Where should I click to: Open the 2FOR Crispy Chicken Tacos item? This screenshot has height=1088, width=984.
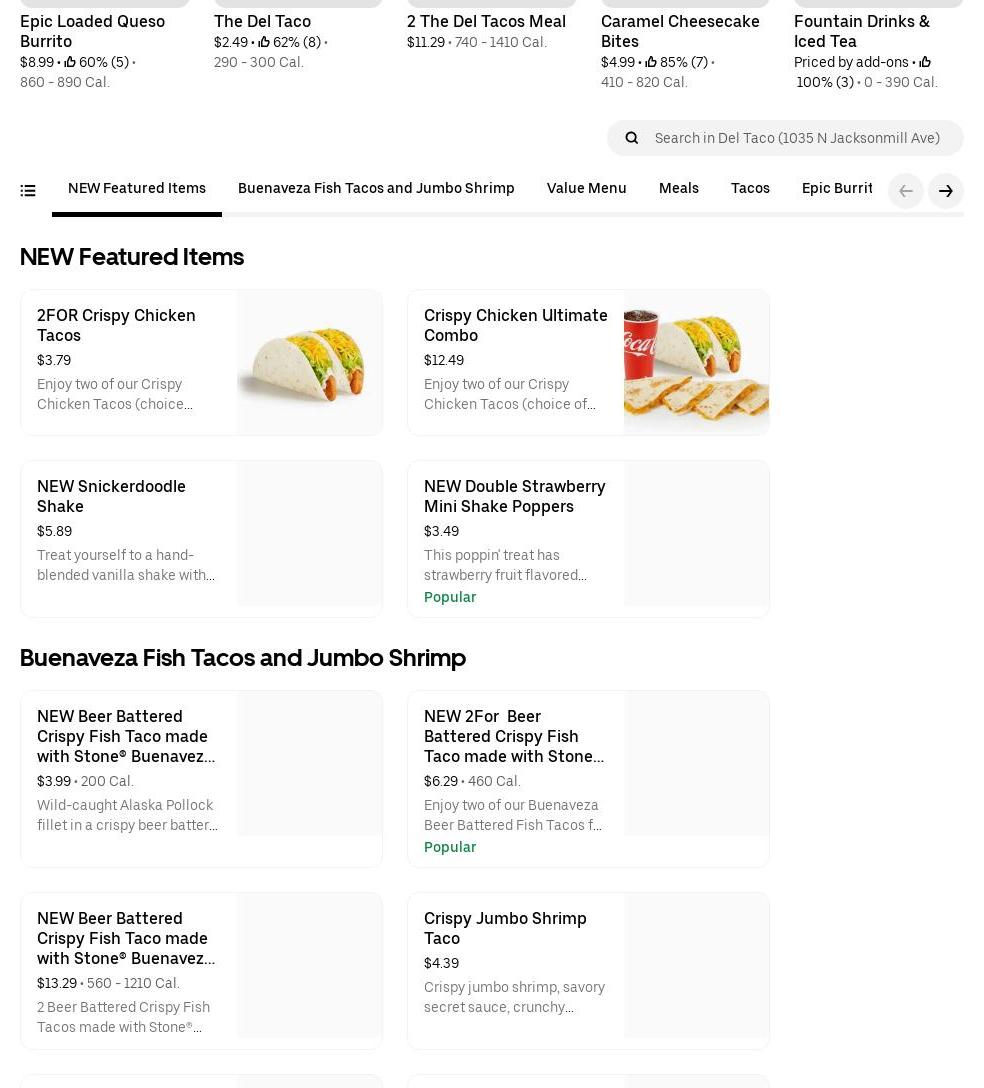point(116,325)
